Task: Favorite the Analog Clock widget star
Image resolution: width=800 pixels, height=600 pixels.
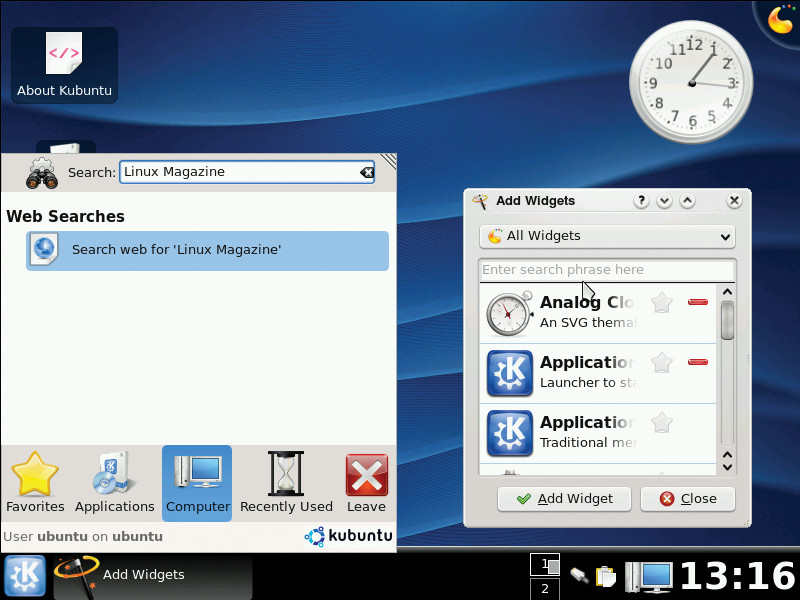Action: click(x=662, y=303)
